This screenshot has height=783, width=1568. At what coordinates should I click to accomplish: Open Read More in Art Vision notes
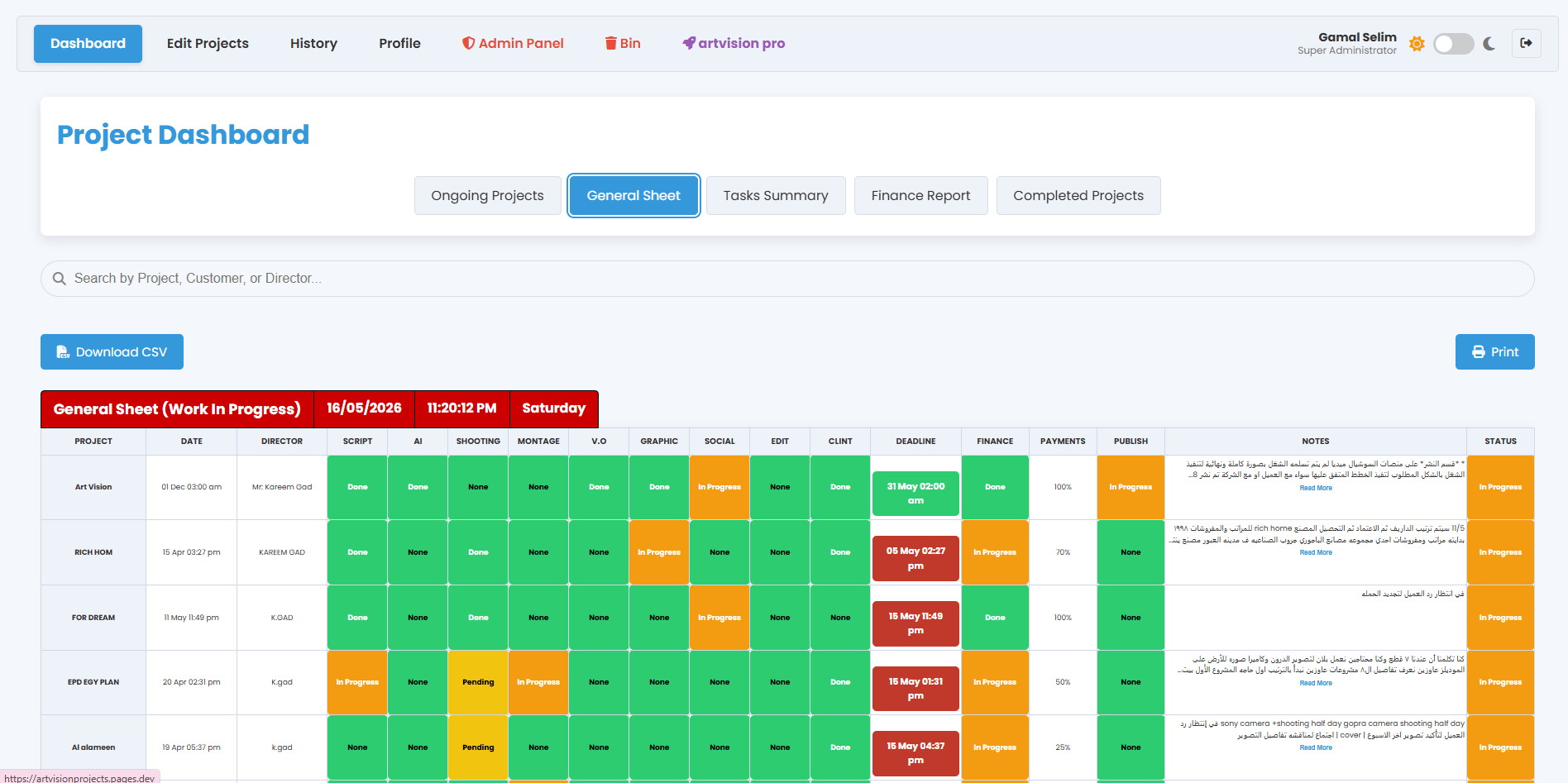click(x=1316, y=489)
